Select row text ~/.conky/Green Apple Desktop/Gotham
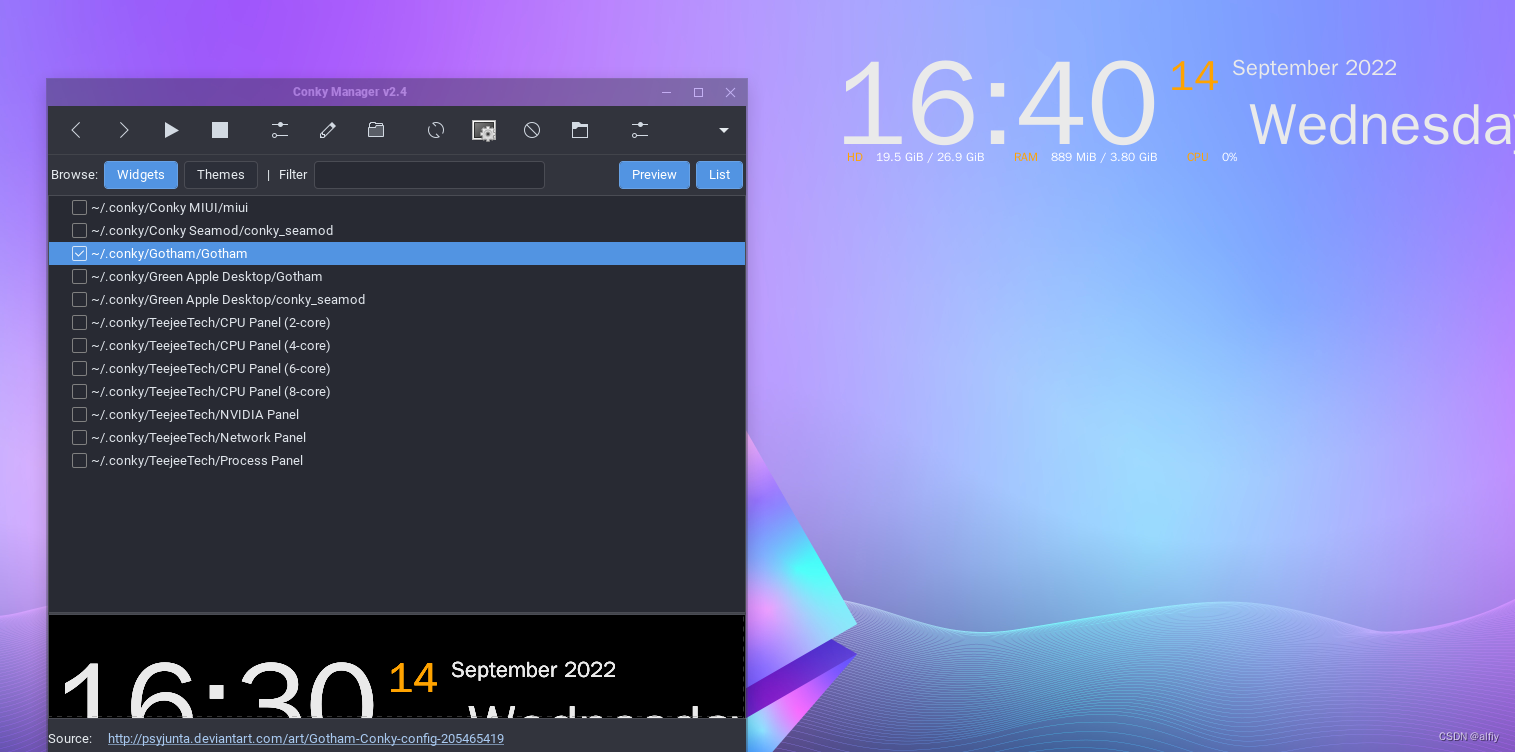Image resolution: width=1515 pixels, height=752 pixels. click(x=207, y=277)
